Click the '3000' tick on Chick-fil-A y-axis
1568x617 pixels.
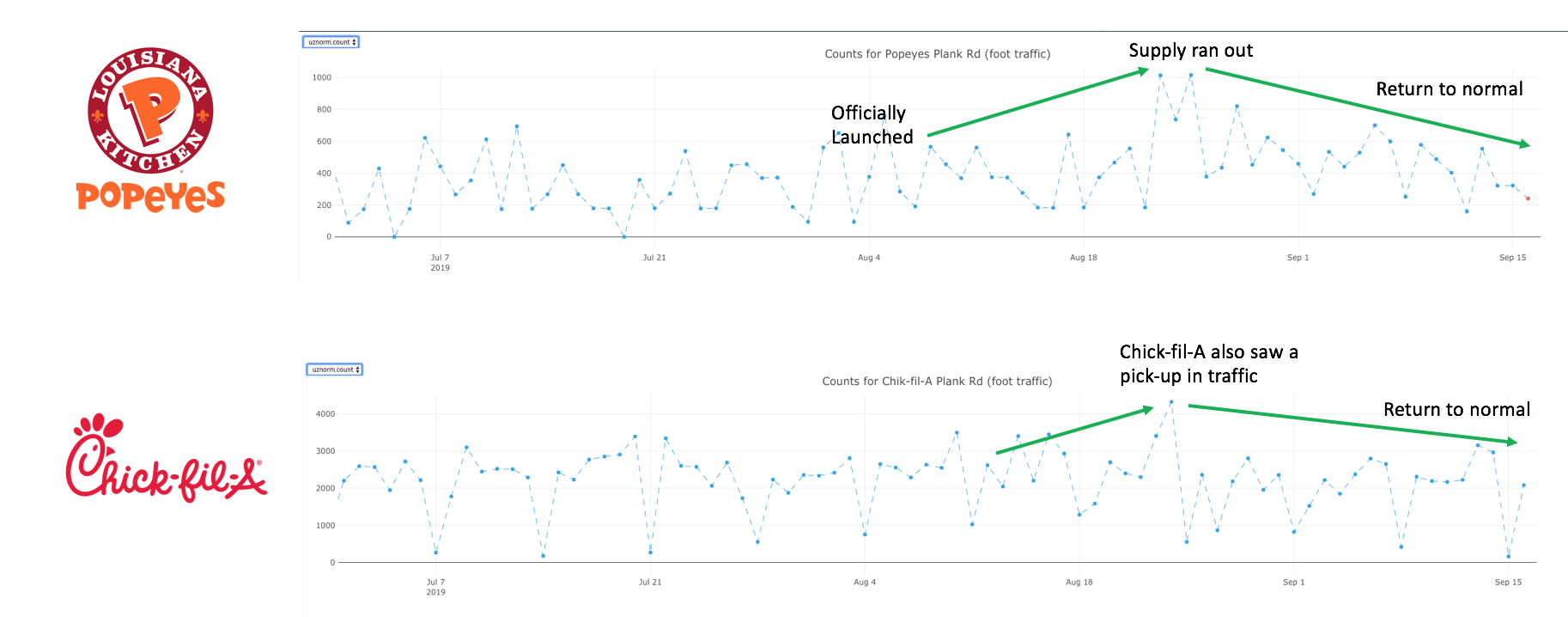[x=325, y=451]
